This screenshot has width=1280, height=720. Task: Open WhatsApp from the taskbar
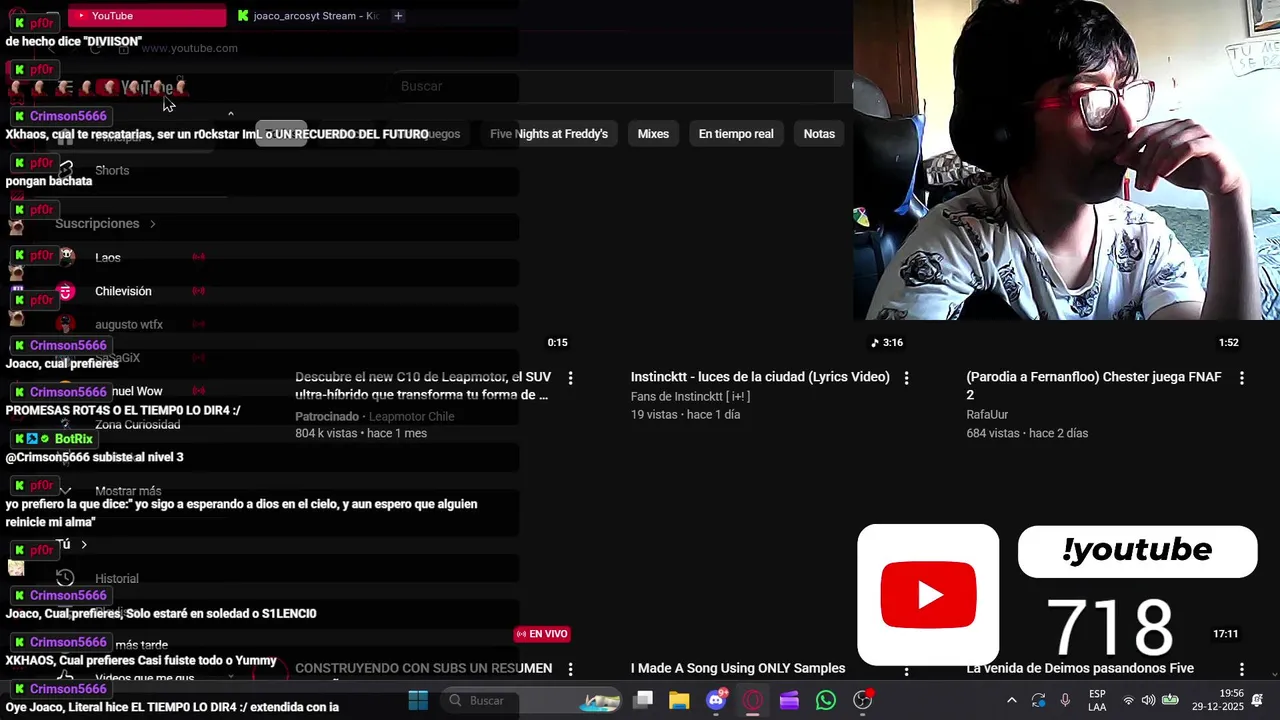pos(826,701)
